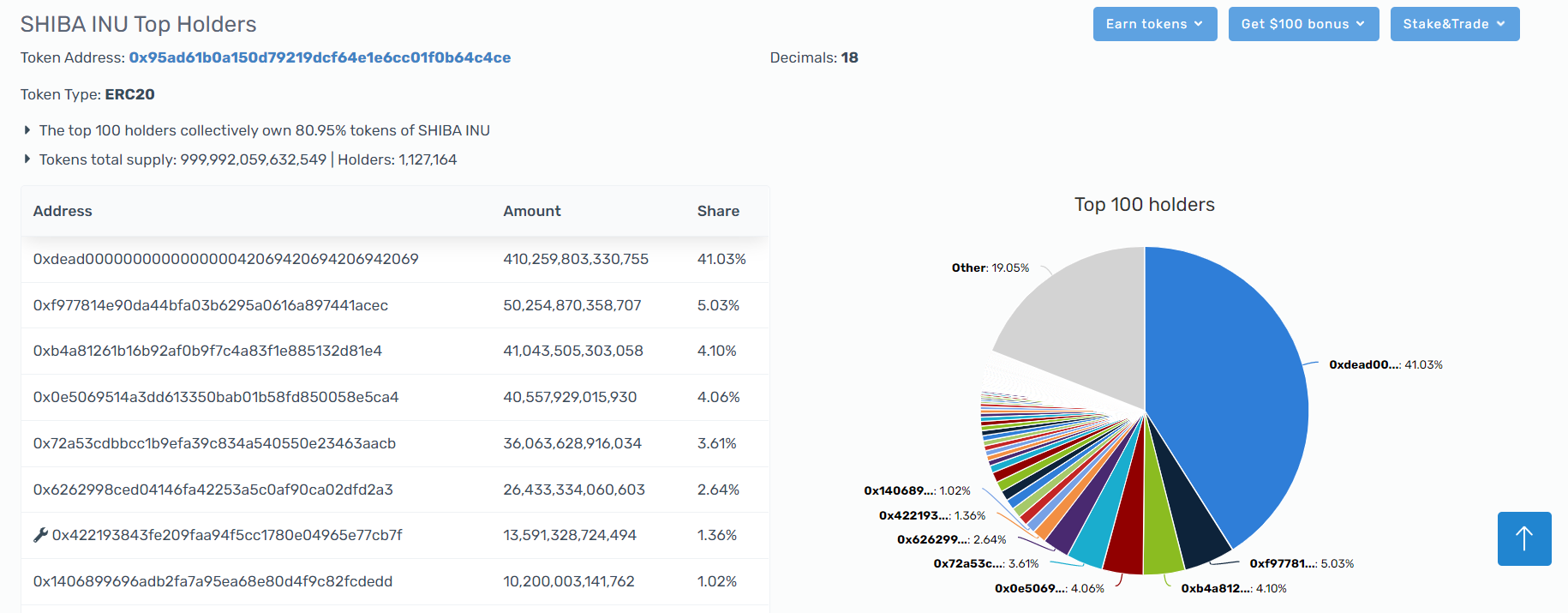This screenshot has width=1568, height=613.
Task: Open the Get $100 bonus dropdown
Action: tap(1303, 24)
